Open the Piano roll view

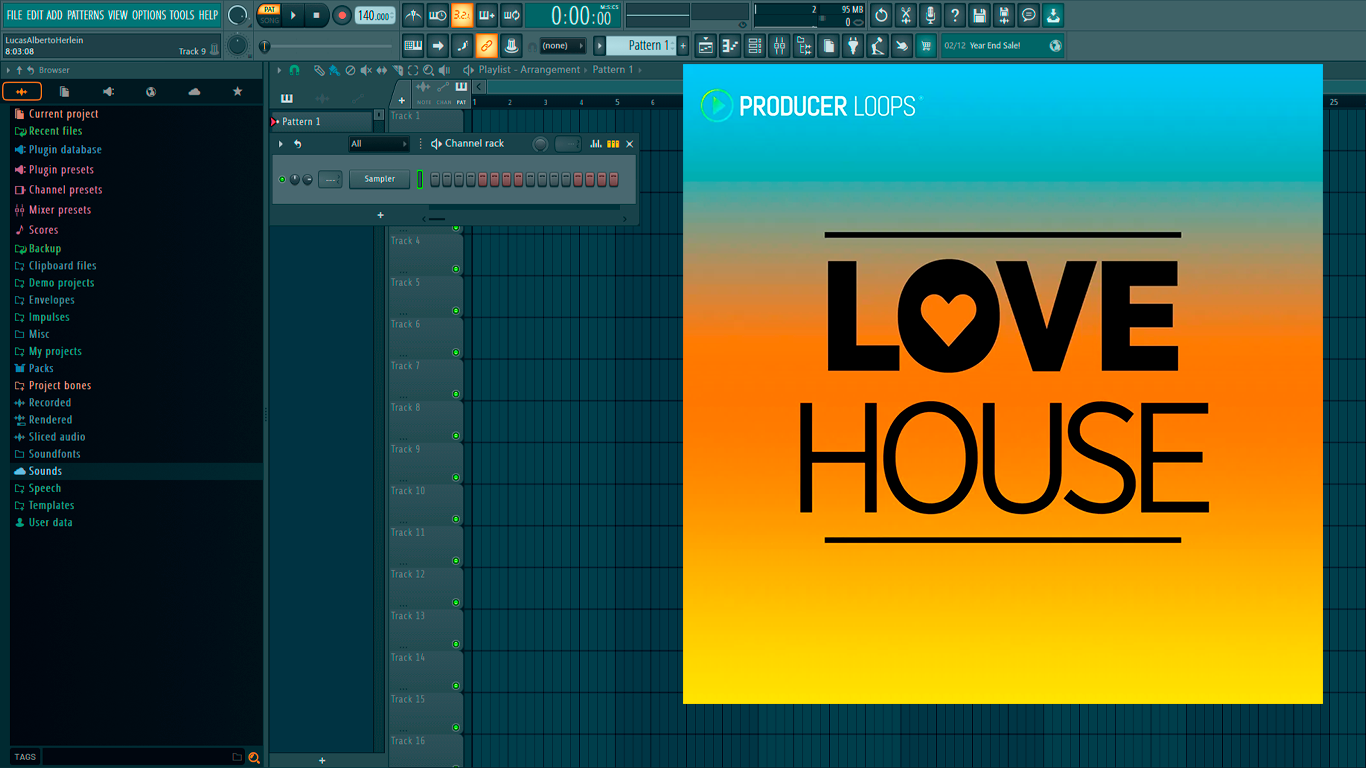click(x=730, y=45)
